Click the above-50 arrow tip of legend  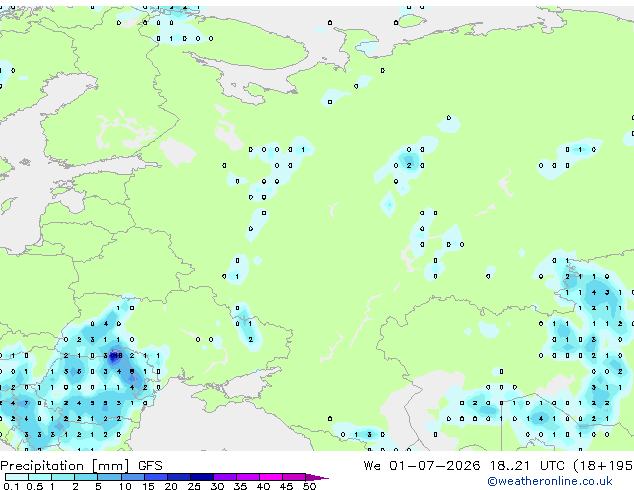point(317,477)
